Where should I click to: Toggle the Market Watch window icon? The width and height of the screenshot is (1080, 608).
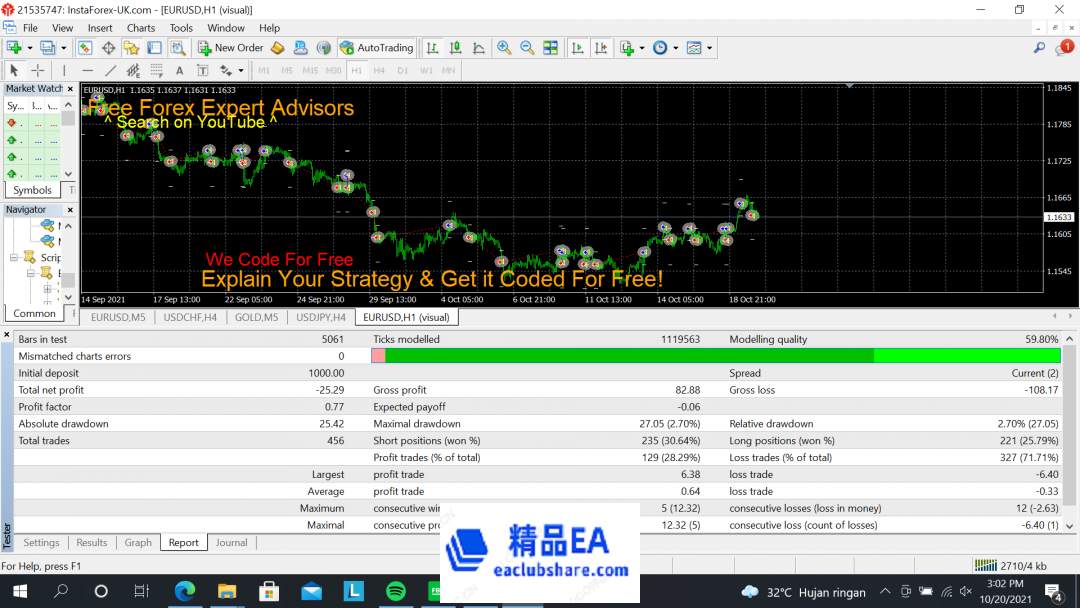click(85, 48)
